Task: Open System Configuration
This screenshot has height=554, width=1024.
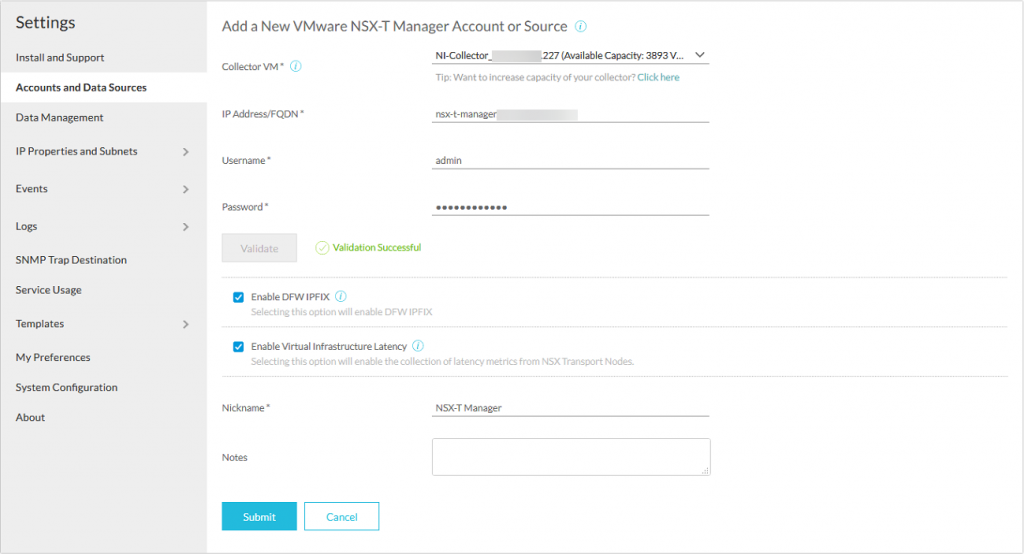Action: click(x=67, y=387)
